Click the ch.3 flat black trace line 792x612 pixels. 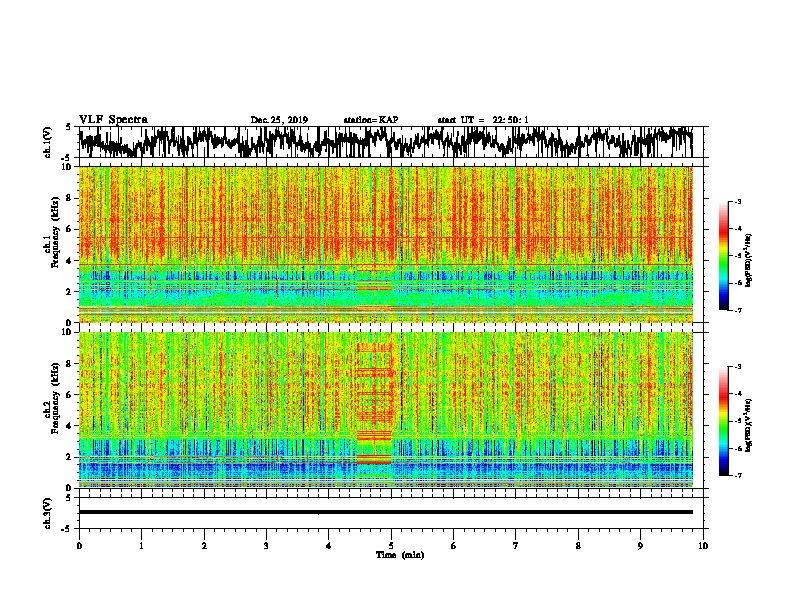[x=385, y=512]
